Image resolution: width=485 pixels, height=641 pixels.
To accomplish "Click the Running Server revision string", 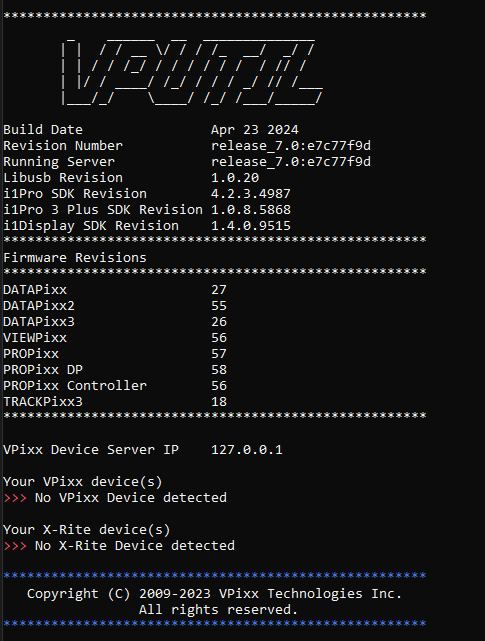I will pyautogui.click(x=291, y=162).
